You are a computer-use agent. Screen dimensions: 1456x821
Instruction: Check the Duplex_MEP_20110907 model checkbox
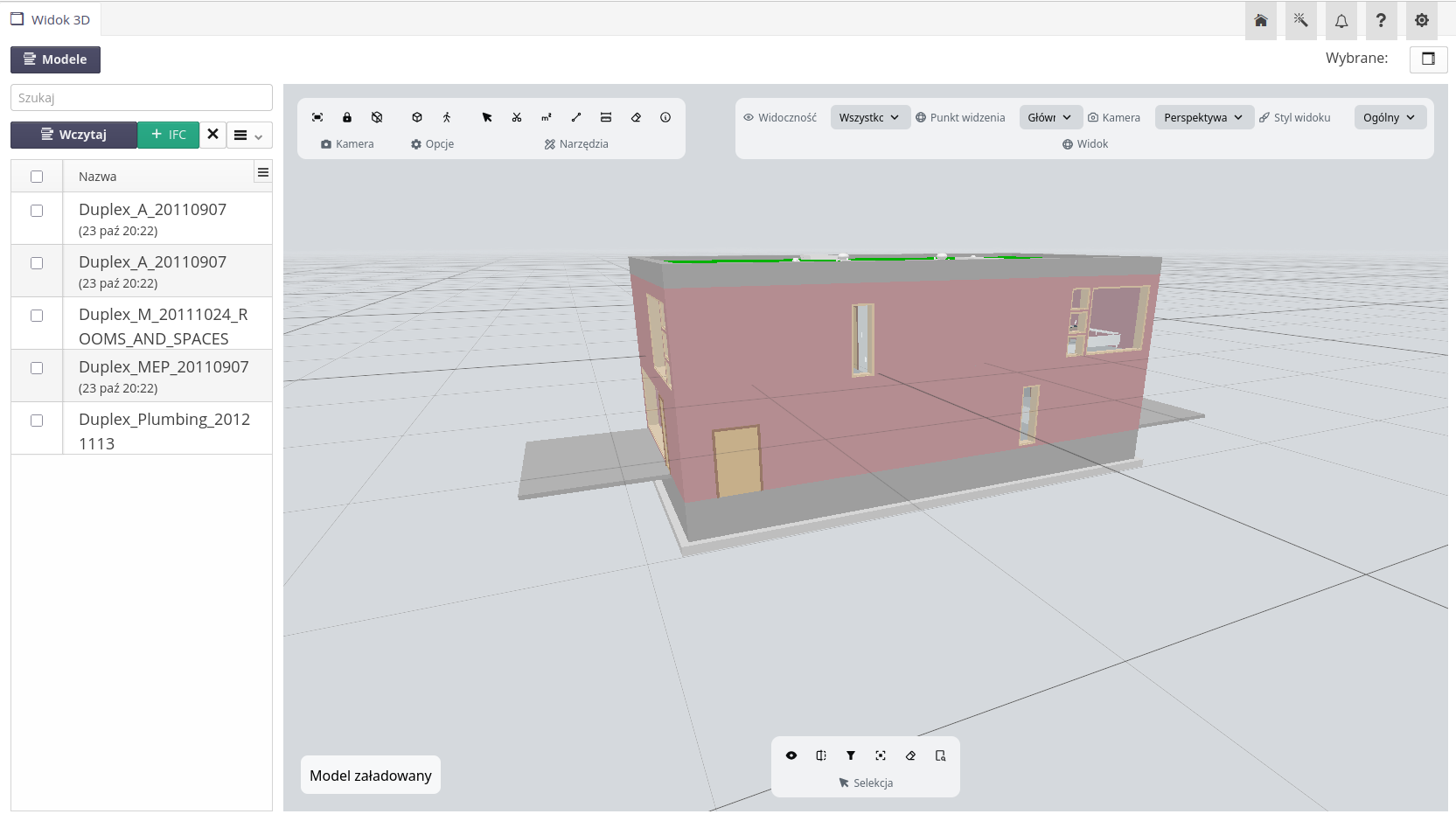pos(37,368)
